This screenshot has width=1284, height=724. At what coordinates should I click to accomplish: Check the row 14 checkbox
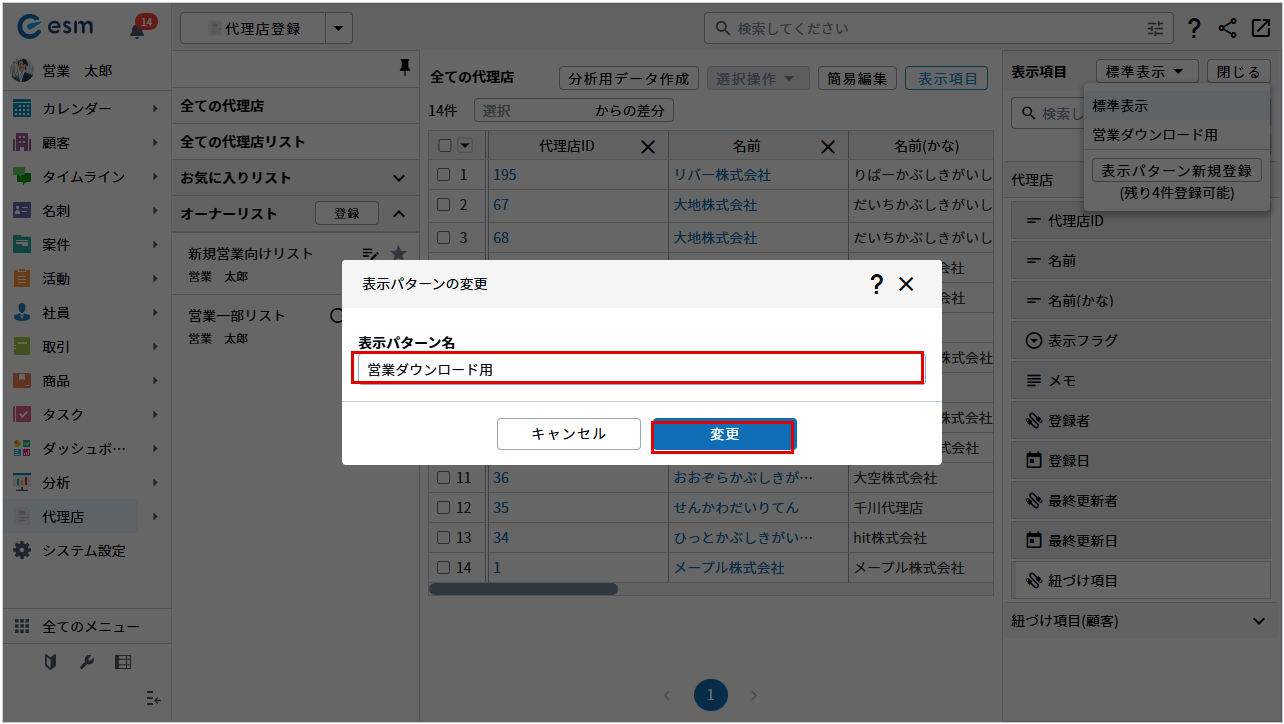(x=444, y=568)
